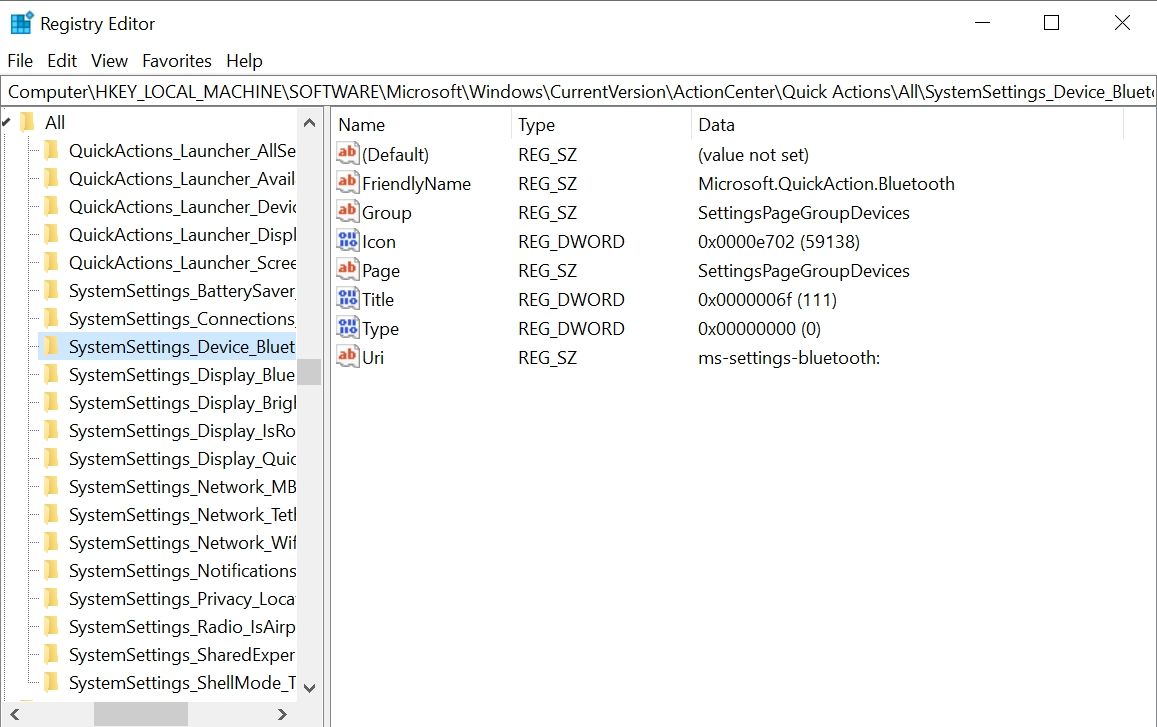The width and height of the screenshot is (1157, 727).
Task: Click folder icon of the All key
Action: [27, 123]
